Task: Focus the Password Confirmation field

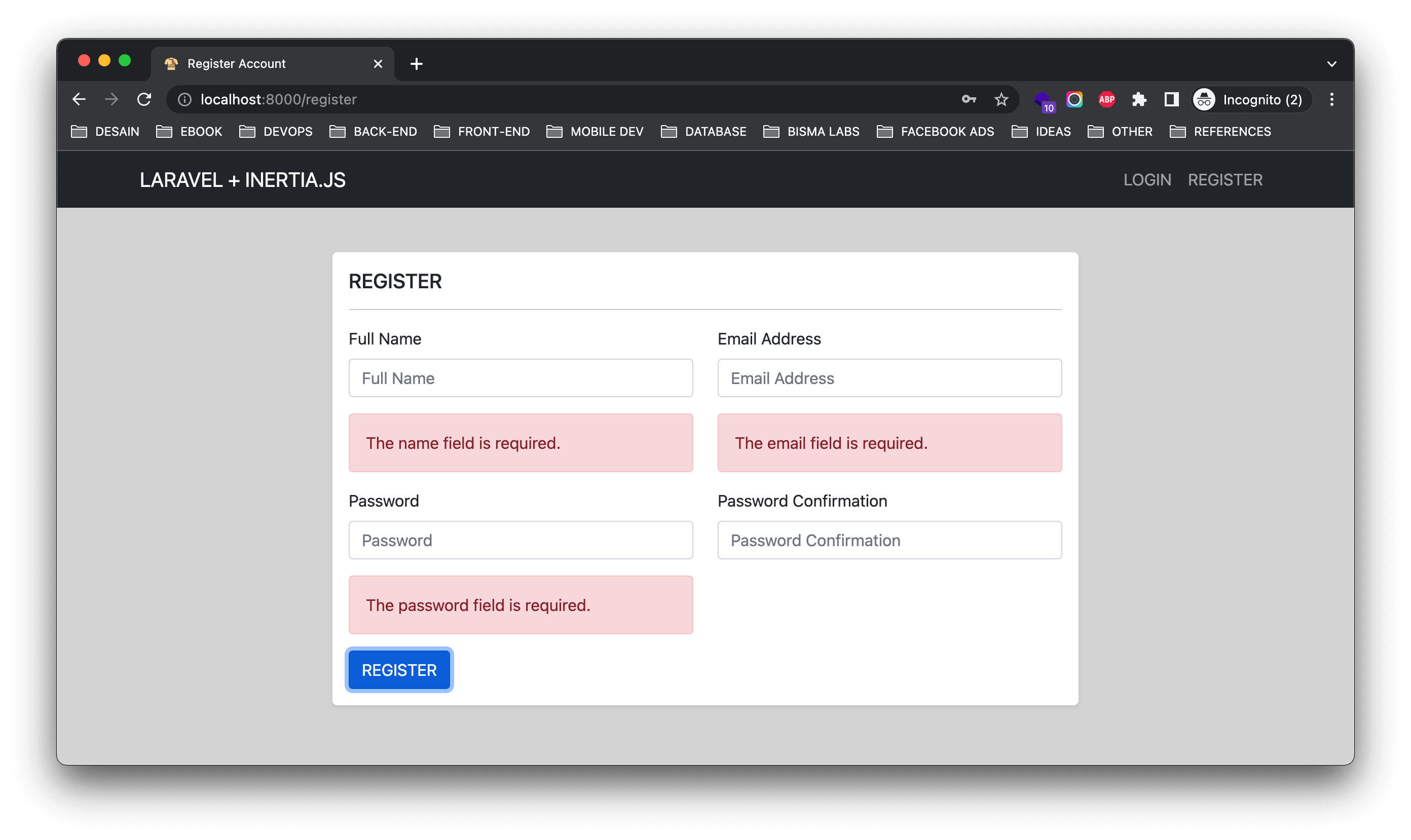Action: (889, 540)
